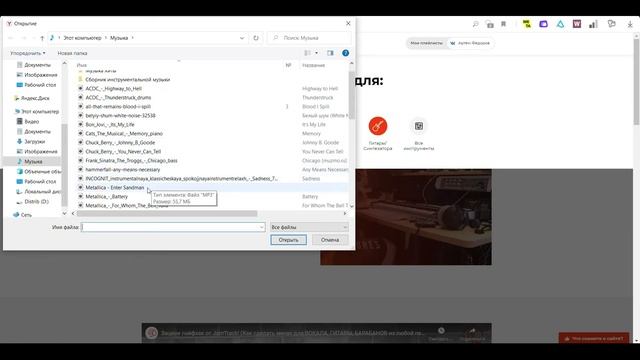Open the teal triangle browser extension

point(560,24)
